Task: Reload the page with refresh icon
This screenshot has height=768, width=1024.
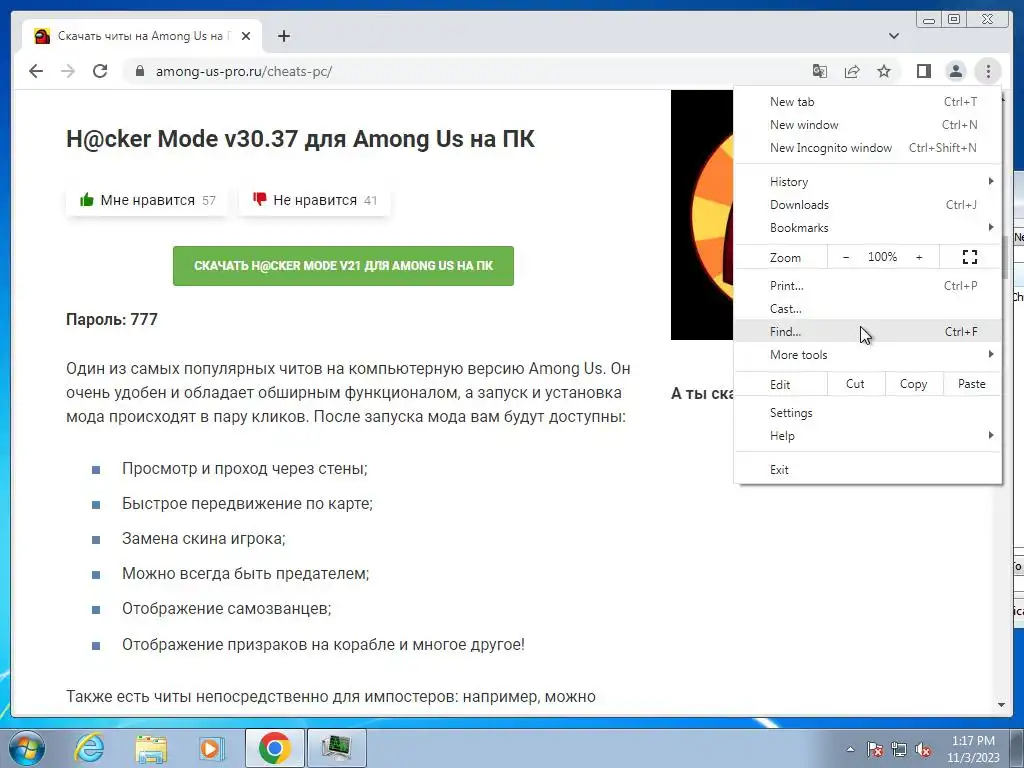Action: [x=100, y=71]
